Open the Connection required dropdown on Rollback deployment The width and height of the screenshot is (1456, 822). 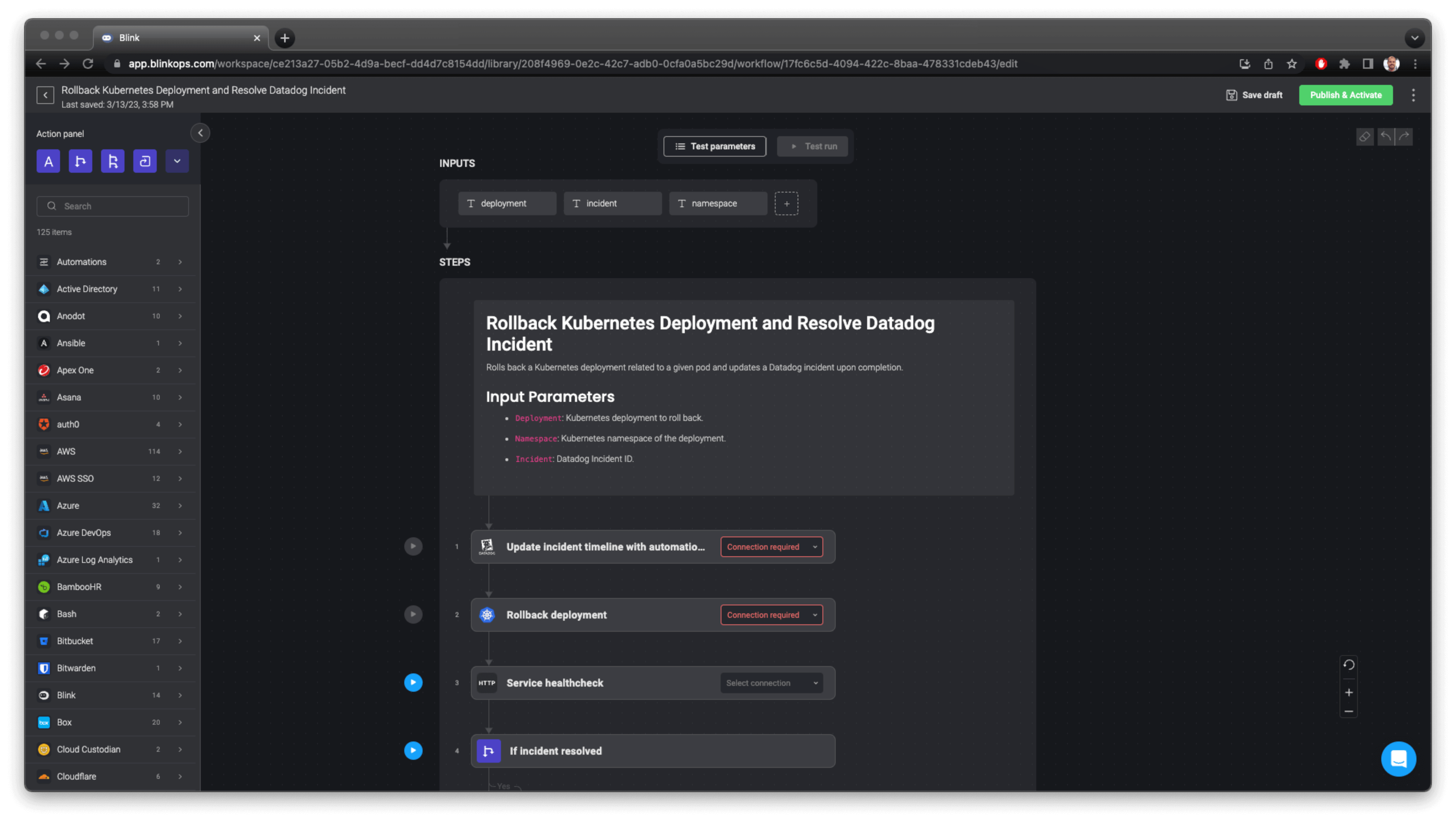point(771,614)
